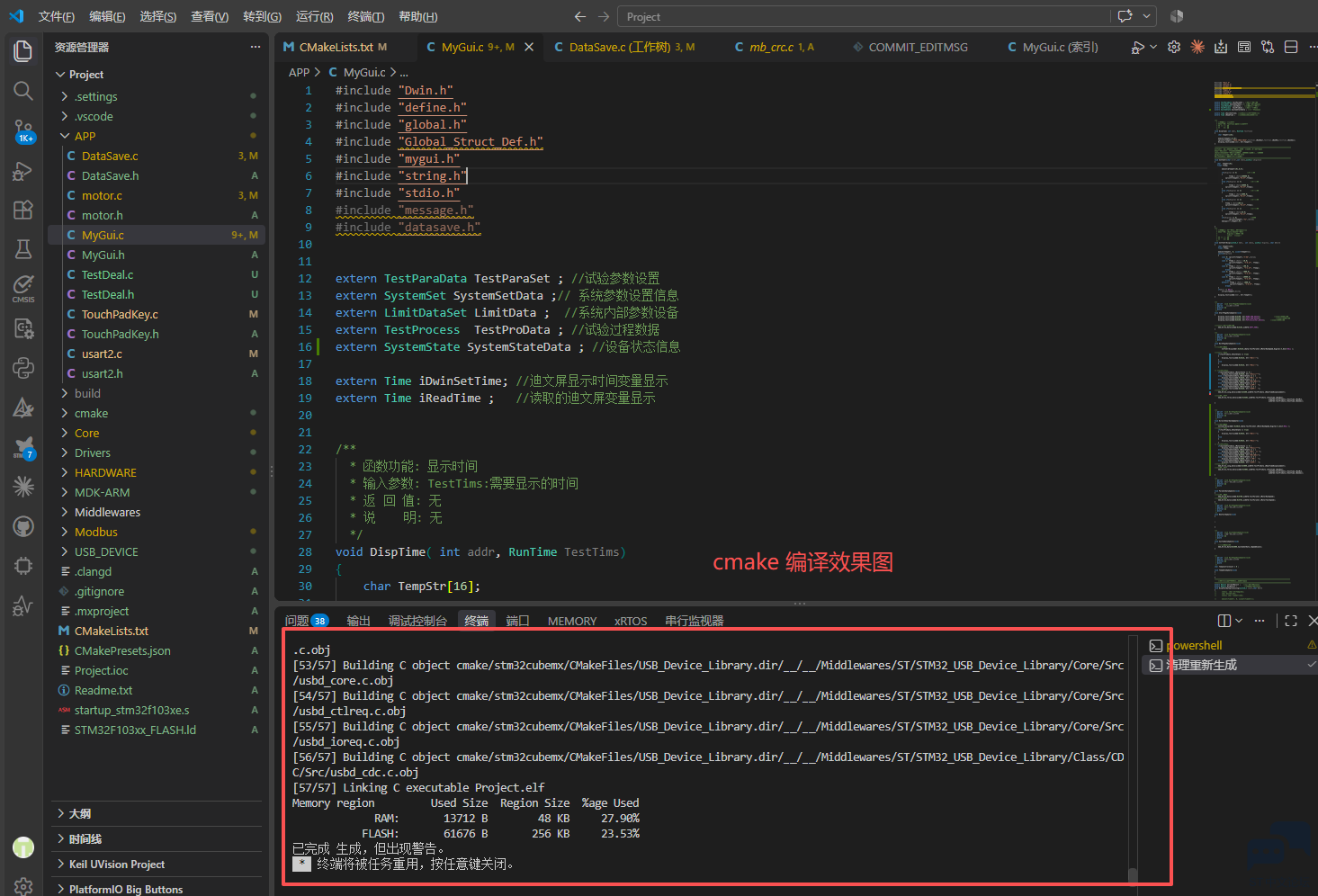The height and width of the screenshot is (896, 1318).
Task: Open Run and Debug view in the activity bar
Action: point(23,171)
